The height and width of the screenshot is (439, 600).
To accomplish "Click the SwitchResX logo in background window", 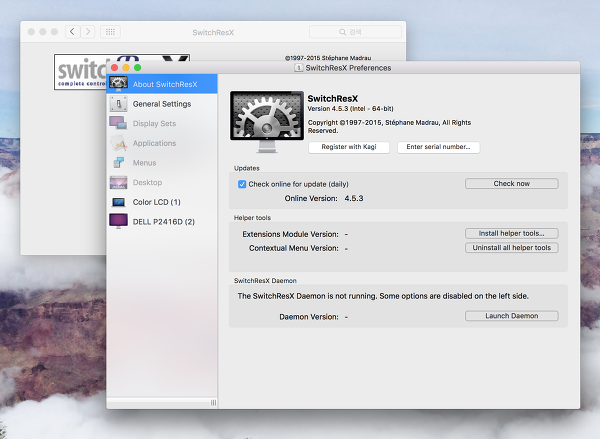I will (x=81, y=72).
